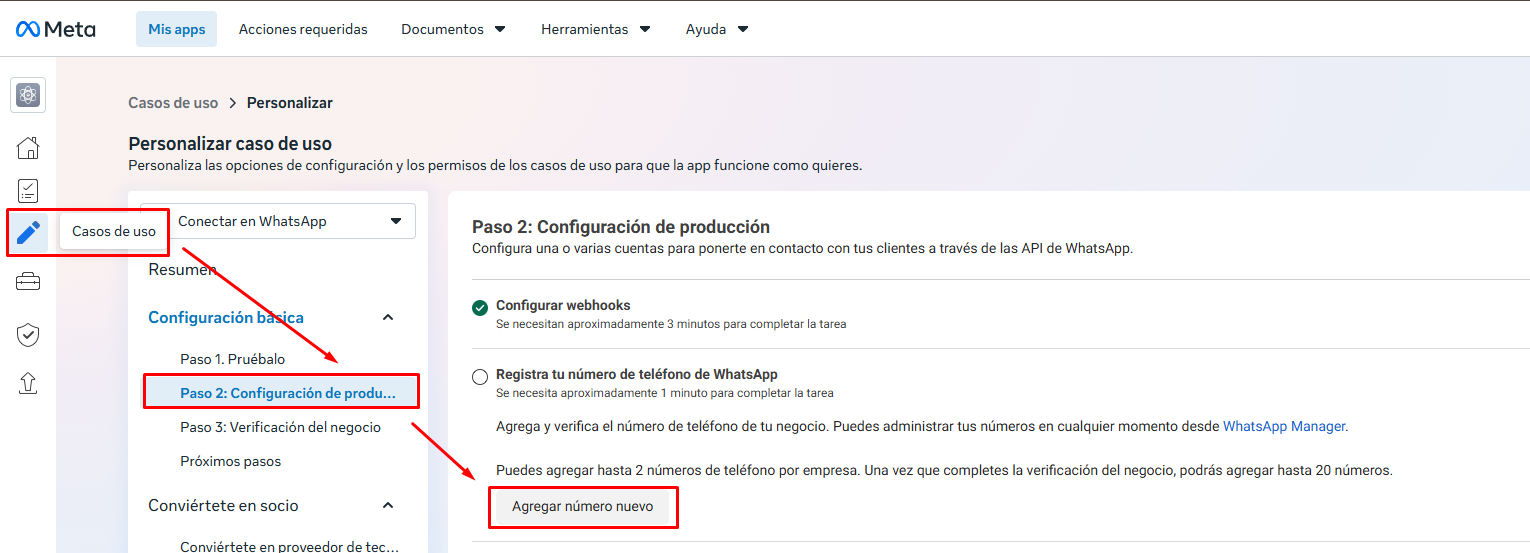
Task: Collapse the Configuración básica section chevron
Action: click(389, 317)
